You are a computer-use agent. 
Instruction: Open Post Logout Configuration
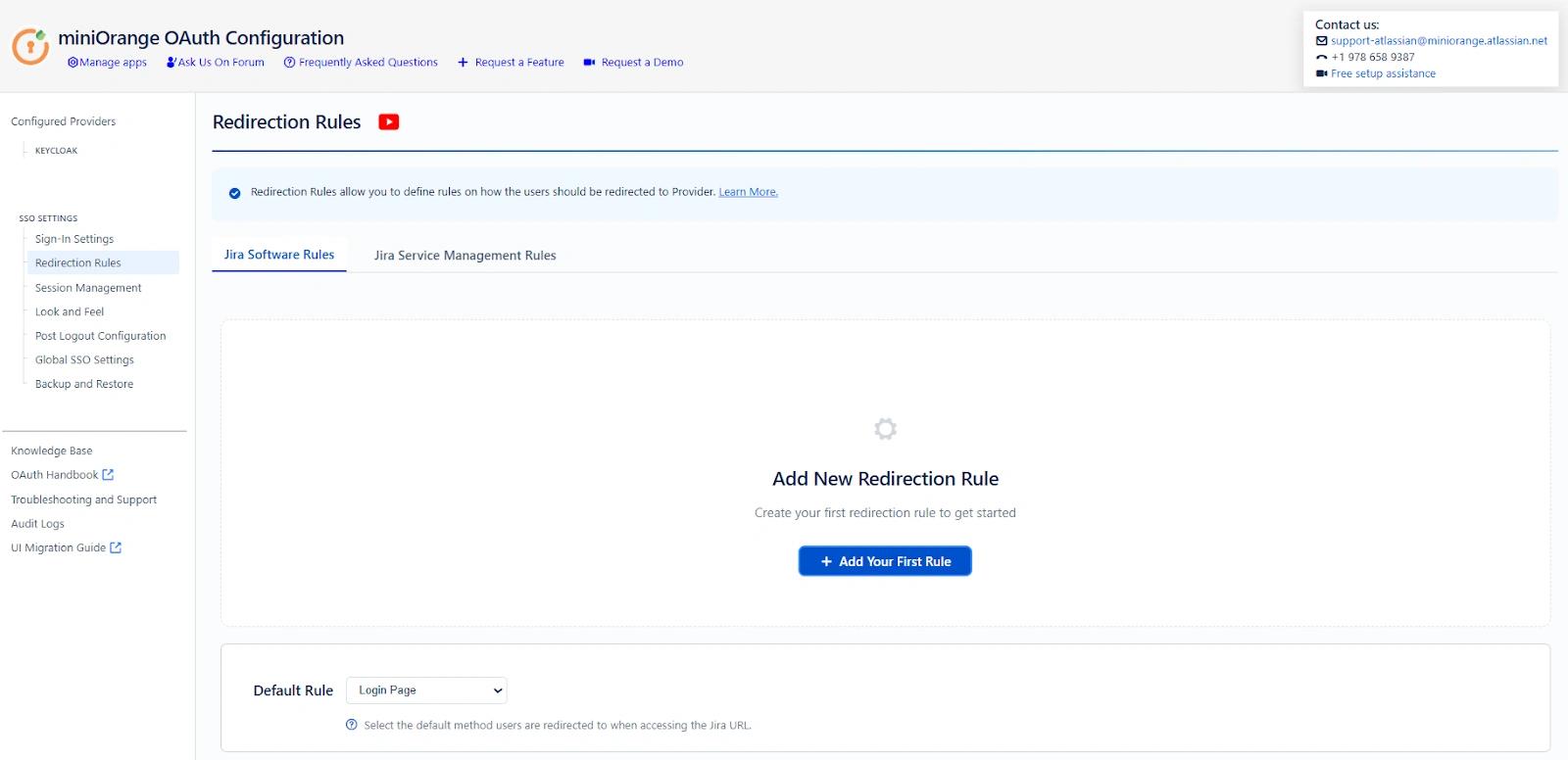pyautogui.click(x=100, y=336)
